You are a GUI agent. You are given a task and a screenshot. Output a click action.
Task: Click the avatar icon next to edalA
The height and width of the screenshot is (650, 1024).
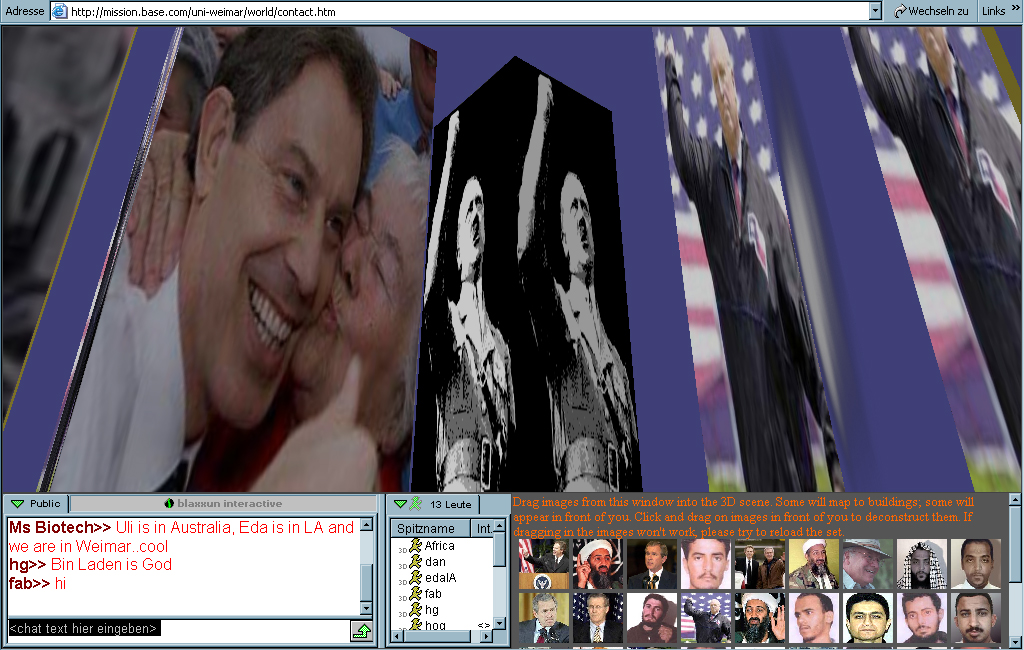coord(415,578)
